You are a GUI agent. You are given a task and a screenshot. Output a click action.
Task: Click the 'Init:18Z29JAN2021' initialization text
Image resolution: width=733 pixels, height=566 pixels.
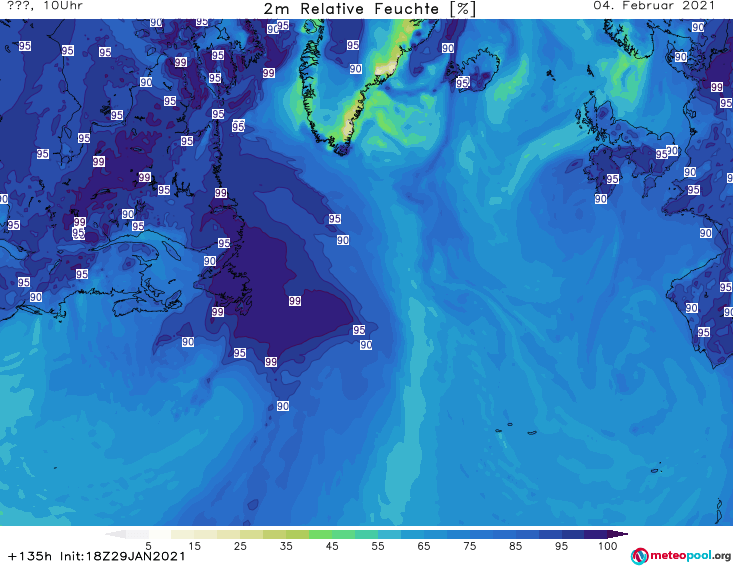point(122,556)
